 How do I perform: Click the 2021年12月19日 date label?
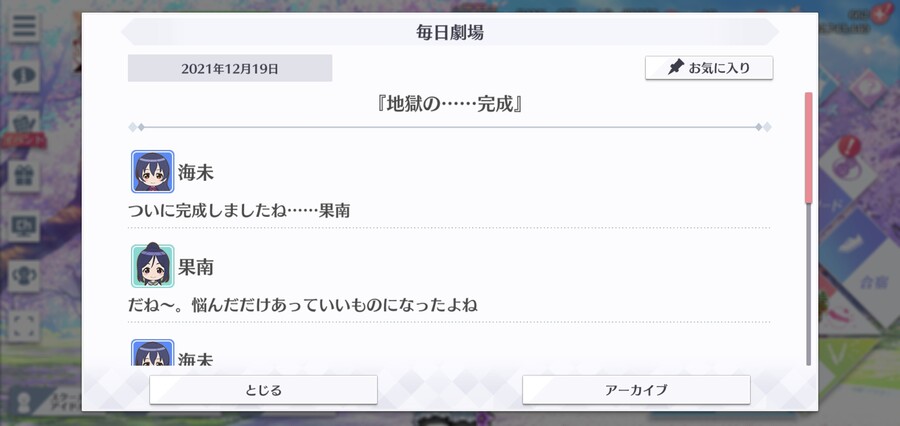coord(230,68)
